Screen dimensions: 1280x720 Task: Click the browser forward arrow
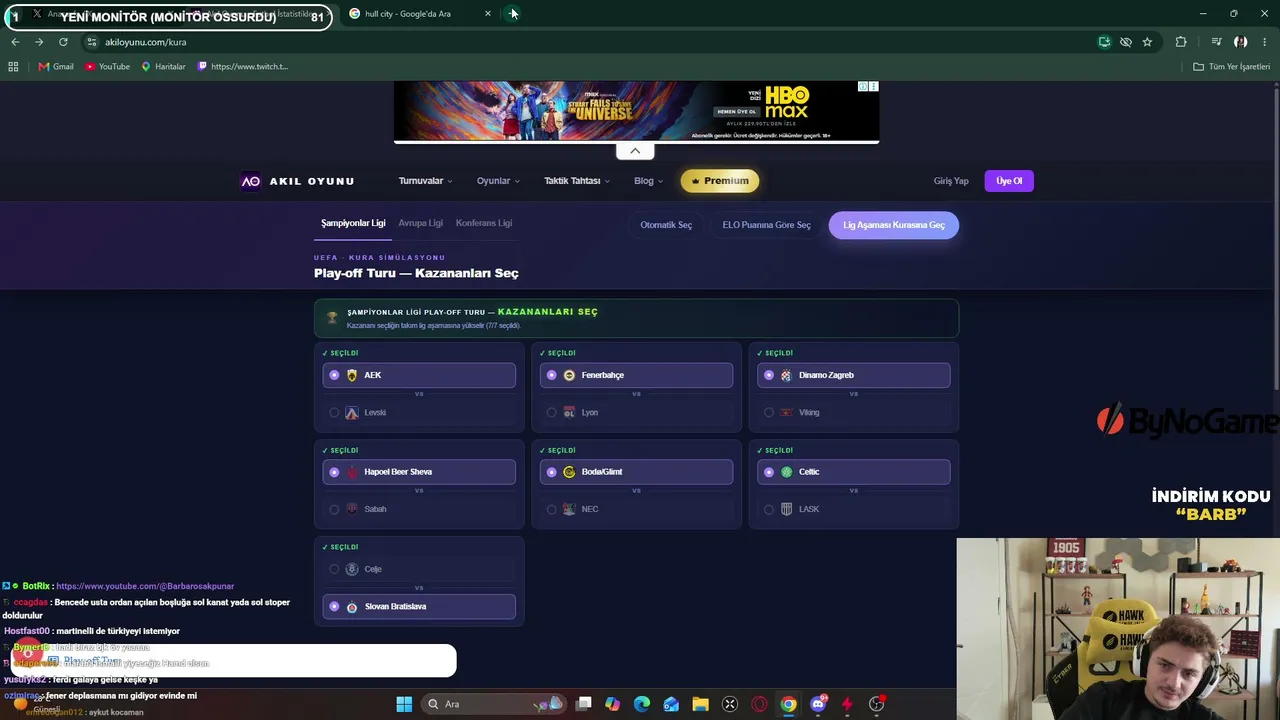tap(39, 42)
